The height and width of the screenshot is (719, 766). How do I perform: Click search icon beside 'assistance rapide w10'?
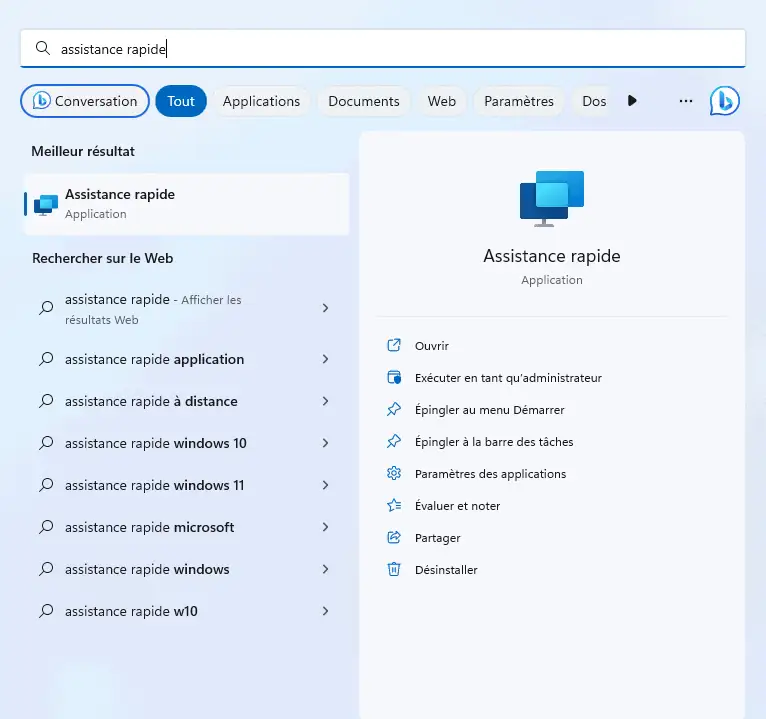pos(46,611)
